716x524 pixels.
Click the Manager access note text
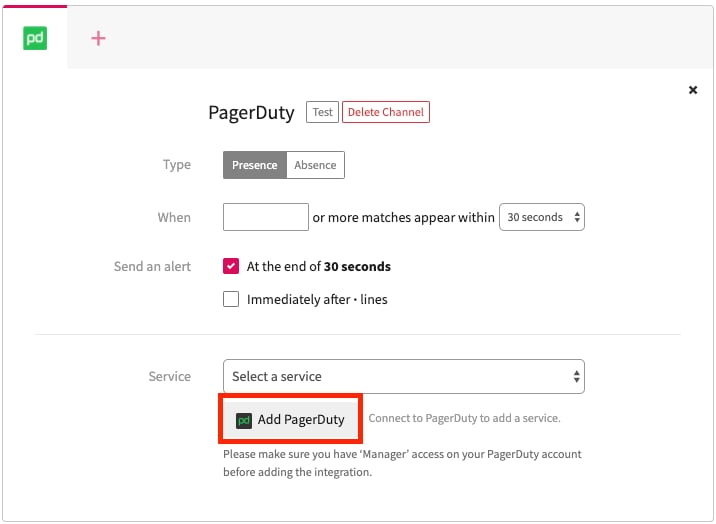pos(402,463)
